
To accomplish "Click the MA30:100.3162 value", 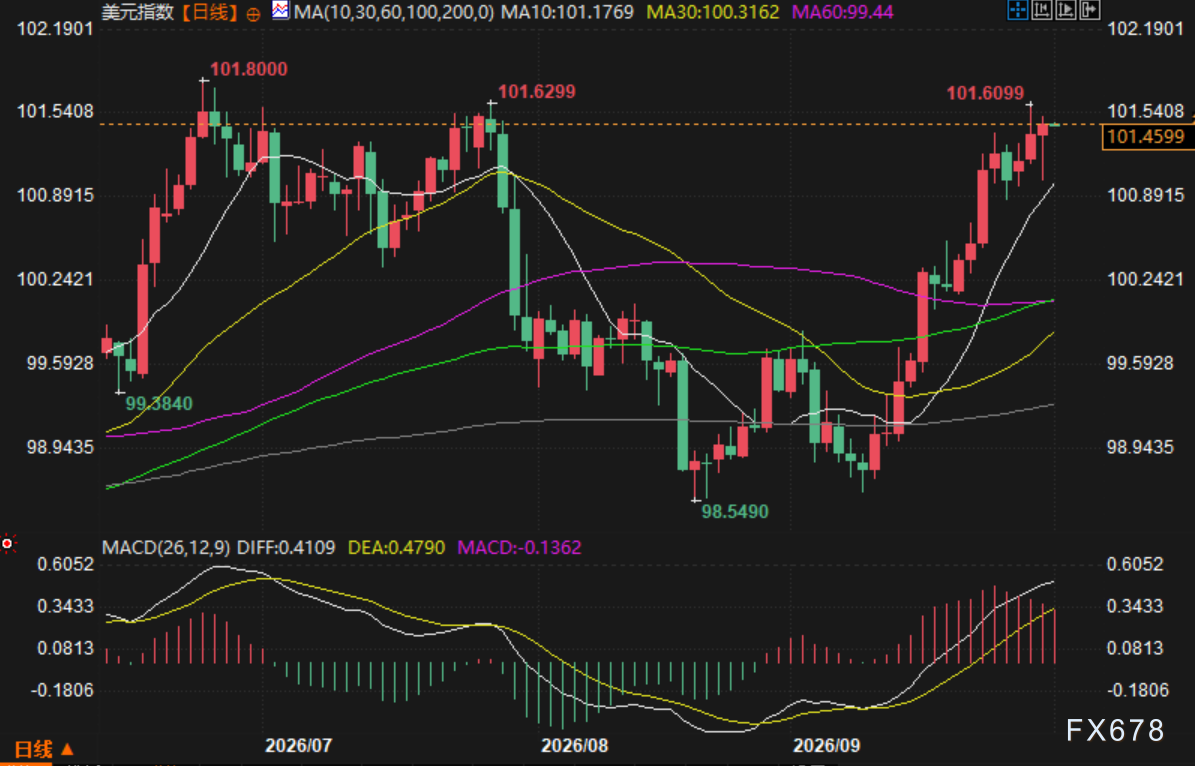I will pyautogui.click(x=713, y=12).
